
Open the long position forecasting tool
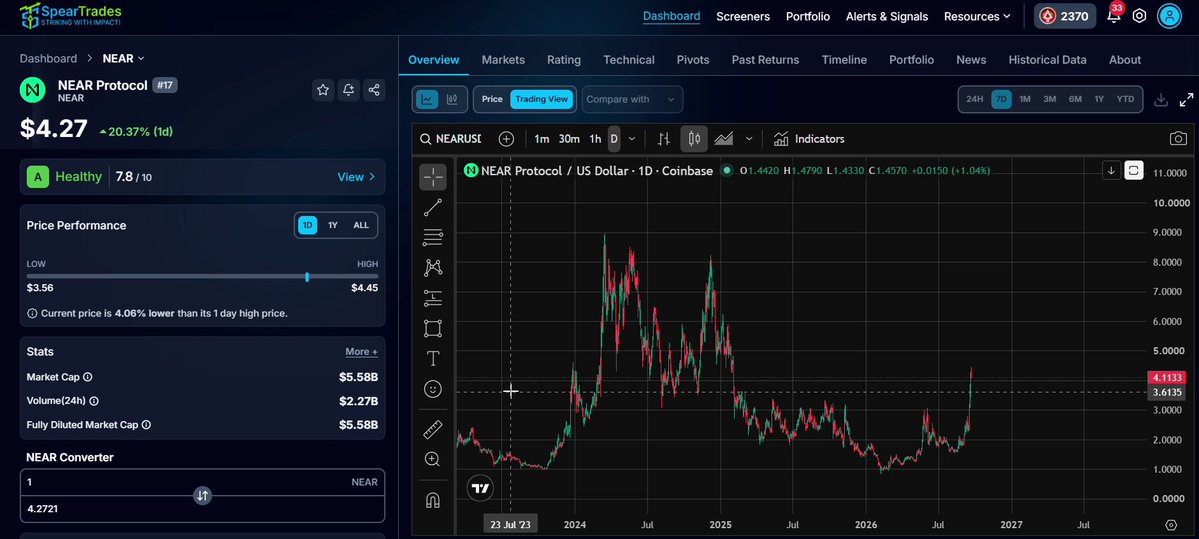433,298
